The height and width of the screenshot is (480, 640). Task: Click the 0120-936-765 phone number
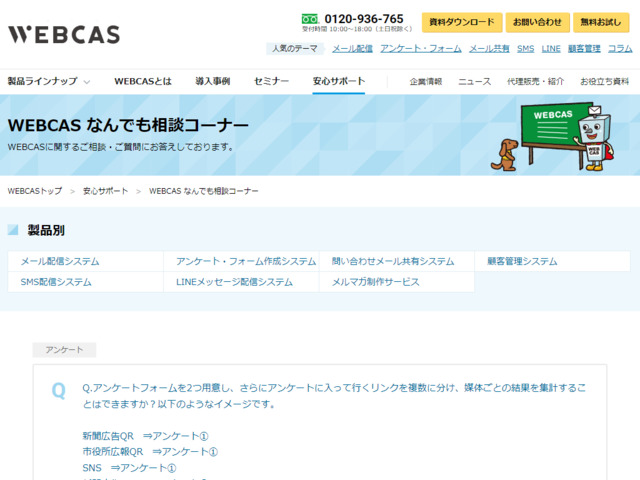point(364,19)
